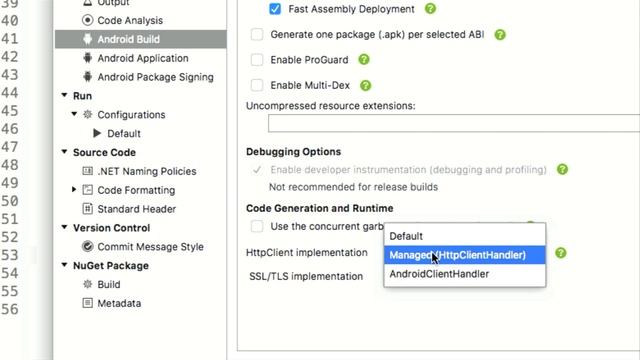The width and height of the screenshot is (640, 360).
Task: Open NuGet Package Metadata settings
Action: pyautogui.click(x=119, y=303)
